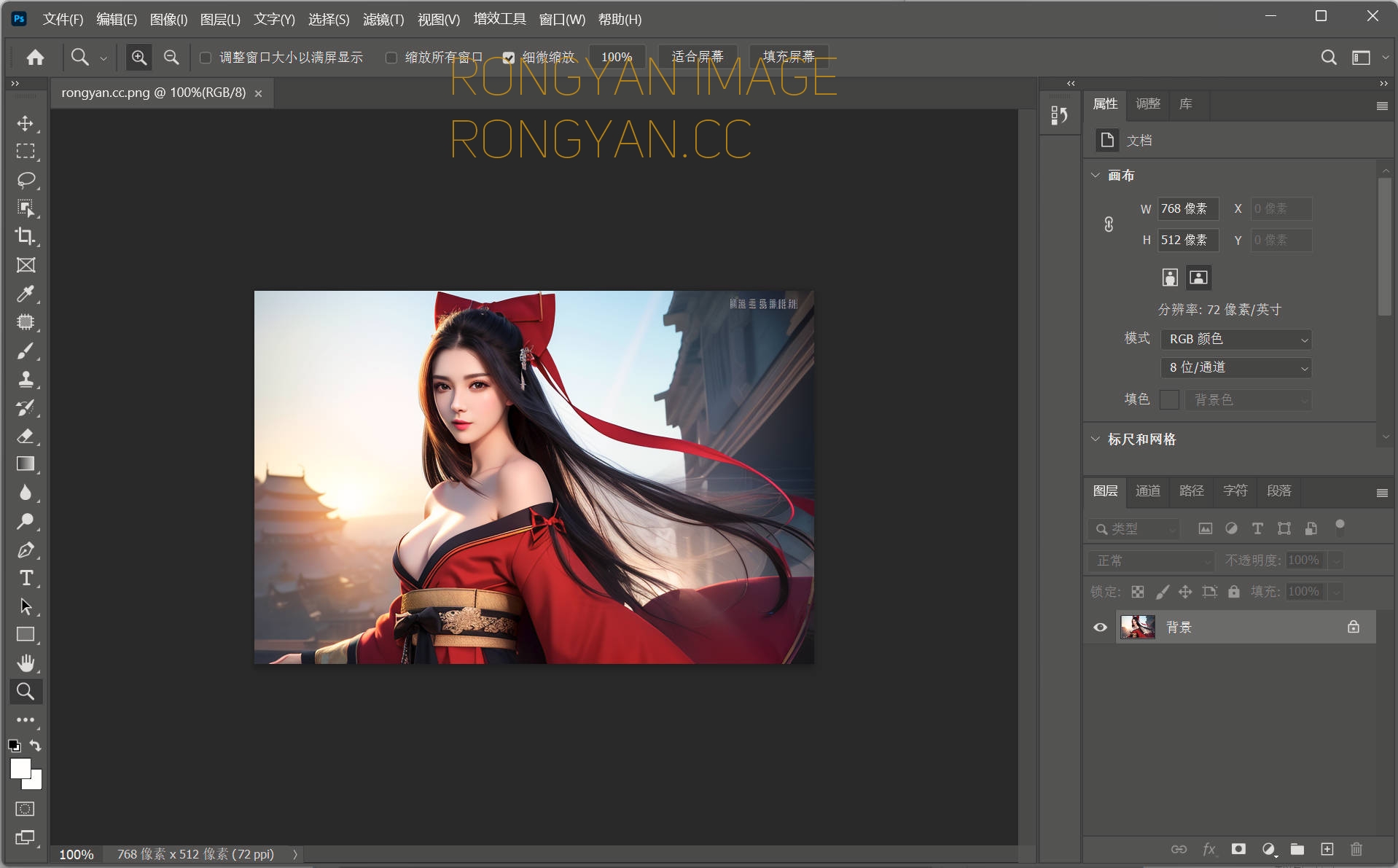
Task: Switch to the 通道 tab
Action: point(1148,491)
